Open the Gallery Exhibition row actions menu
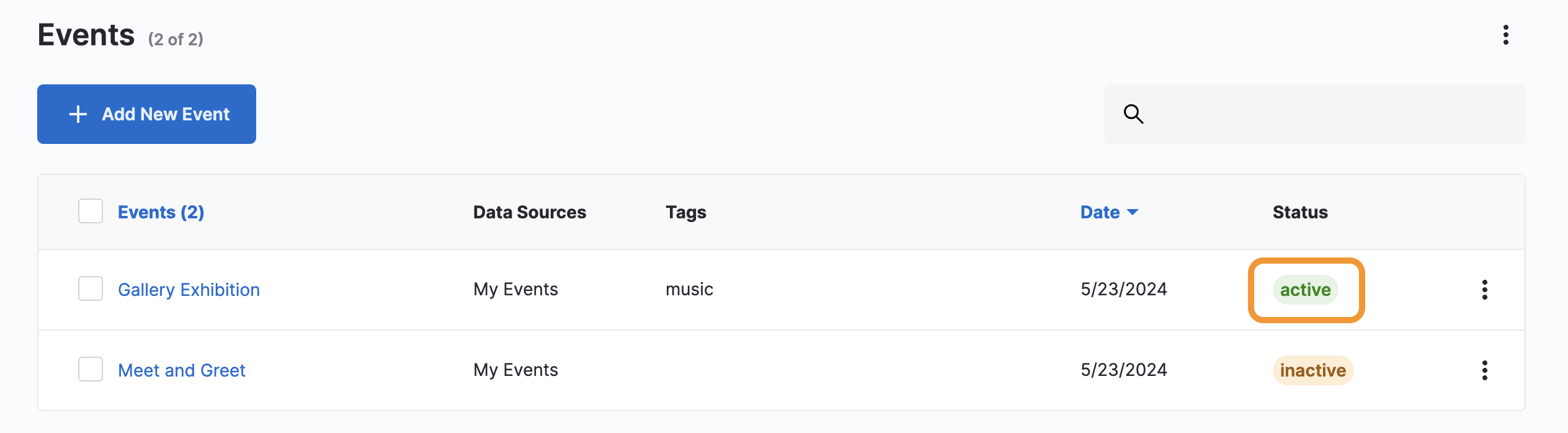Screen dimensions: 1568x433 click(1484, 290)
